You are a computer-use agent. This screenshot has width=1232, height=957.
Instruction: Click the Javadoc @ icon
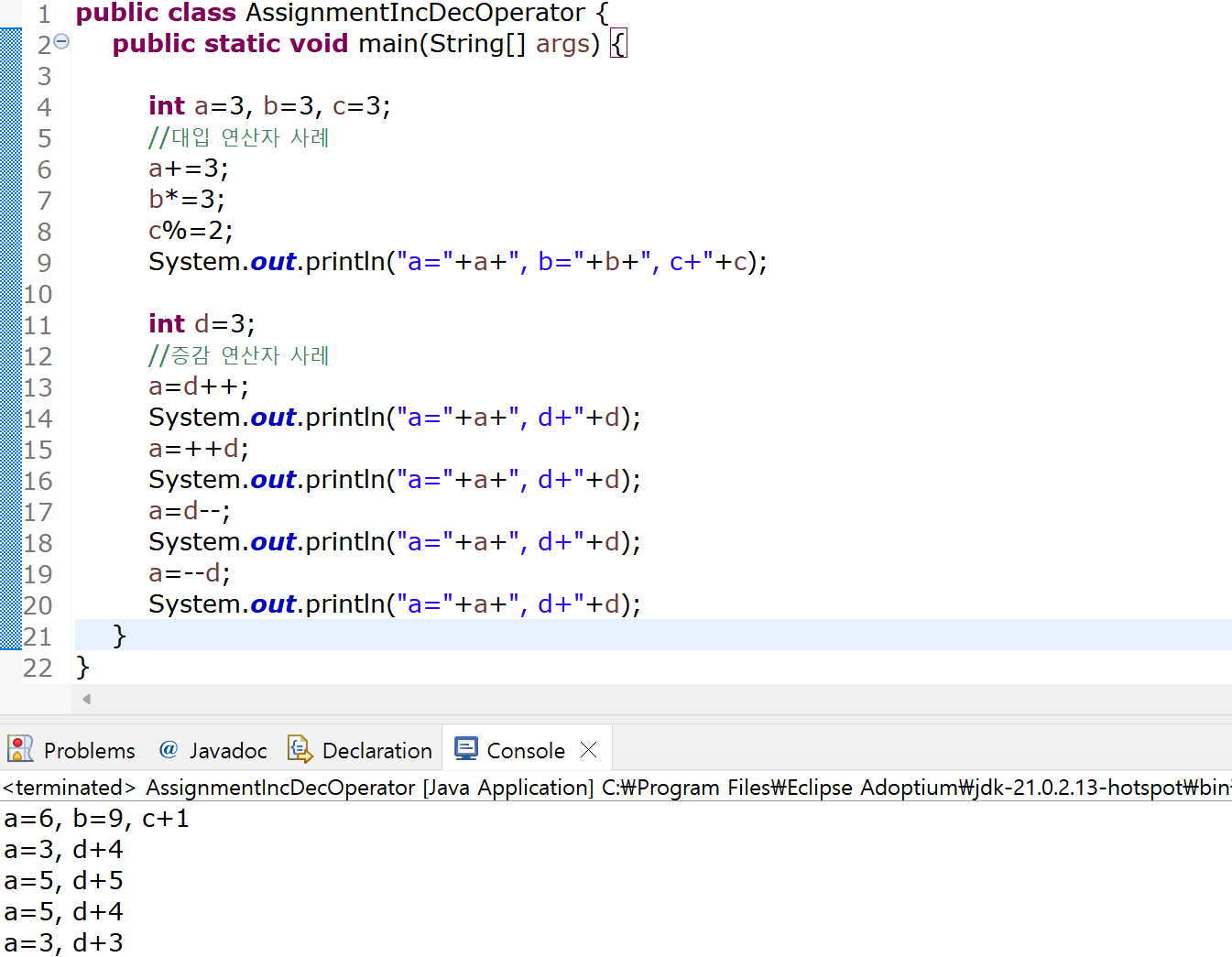169,749
